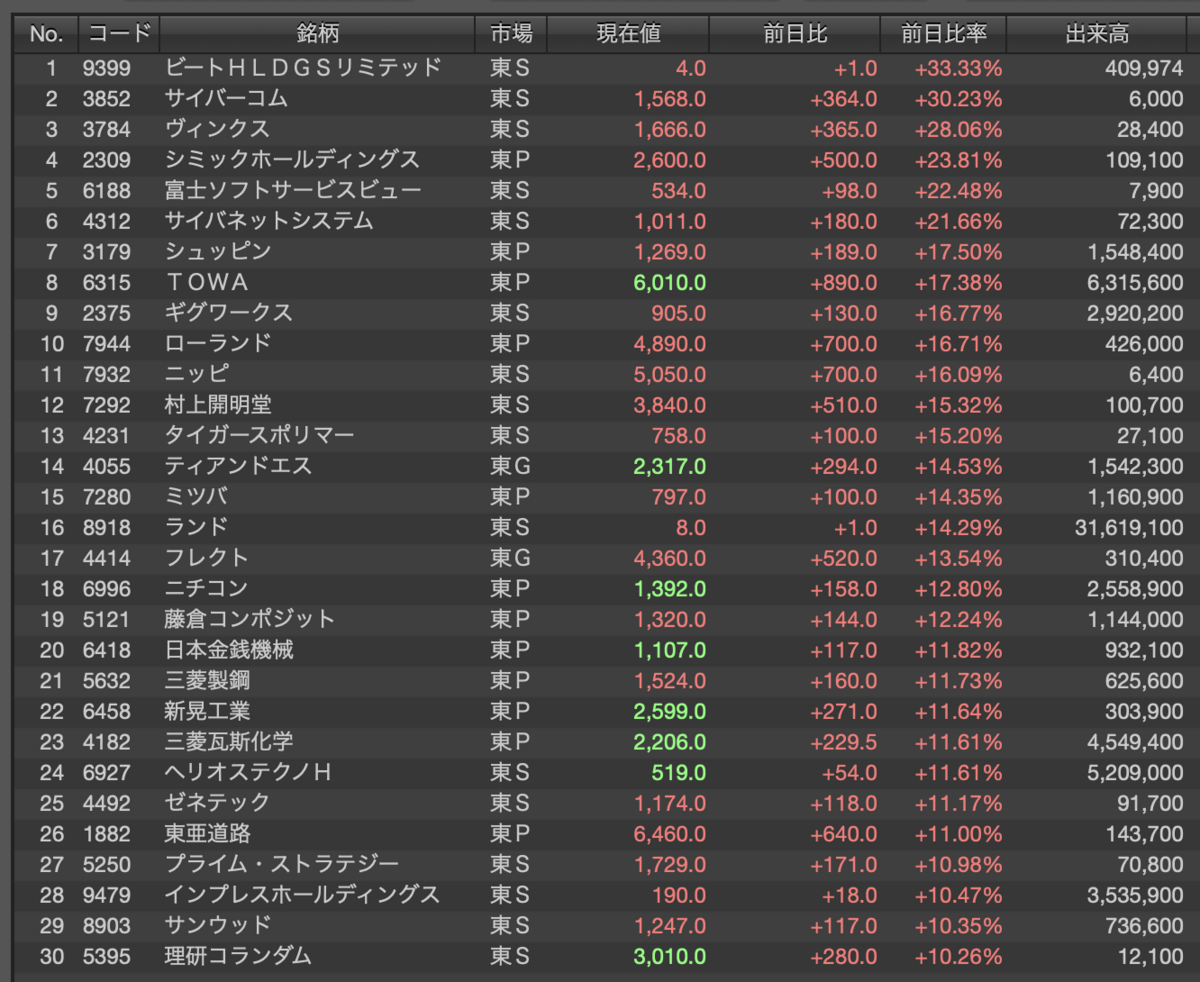Click the 現在値 column header
Image resolution: width=1200 pixels, height=982 pixels.
(x=629, y=34)
